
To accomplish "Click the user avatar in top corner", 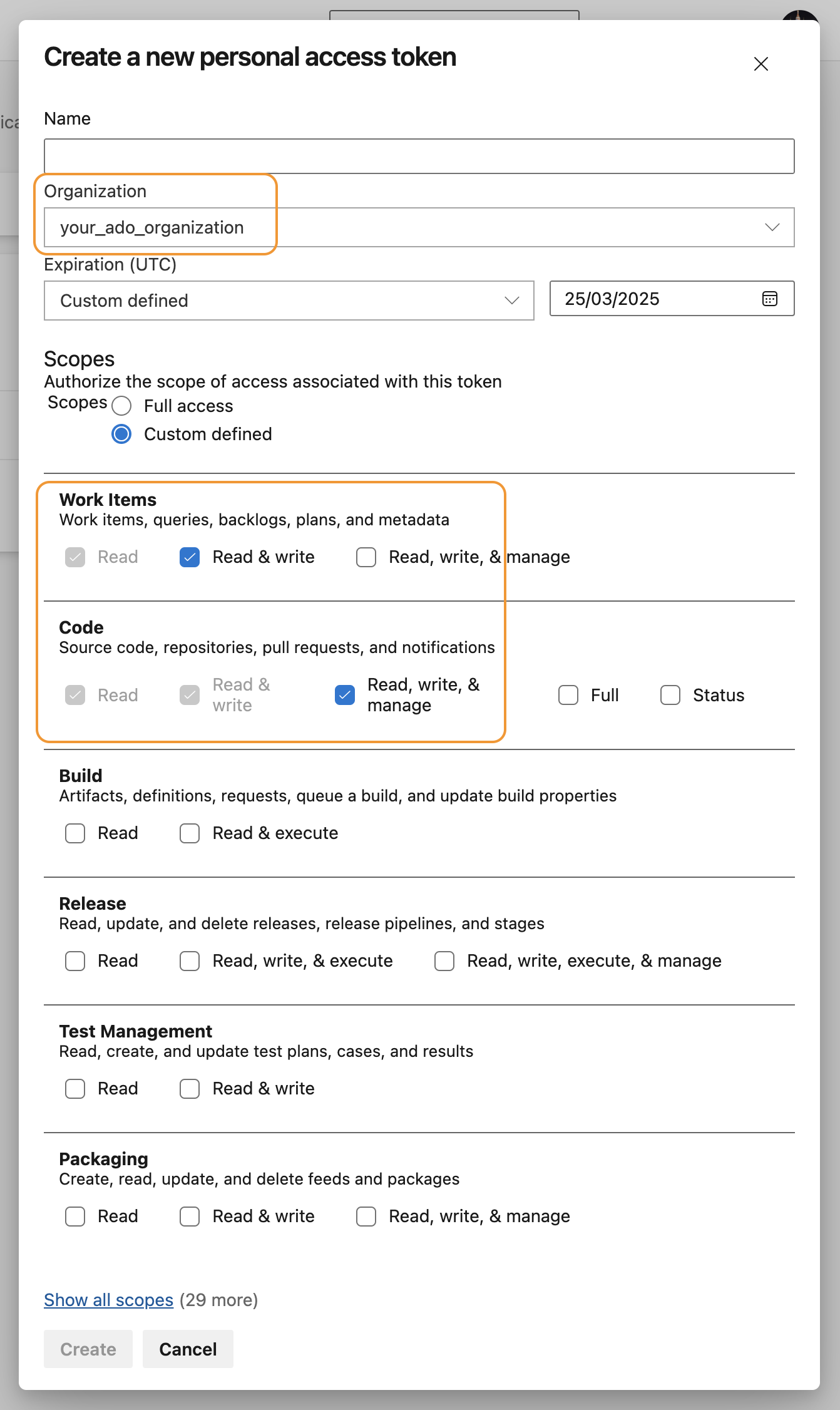I will coord(800,16).
